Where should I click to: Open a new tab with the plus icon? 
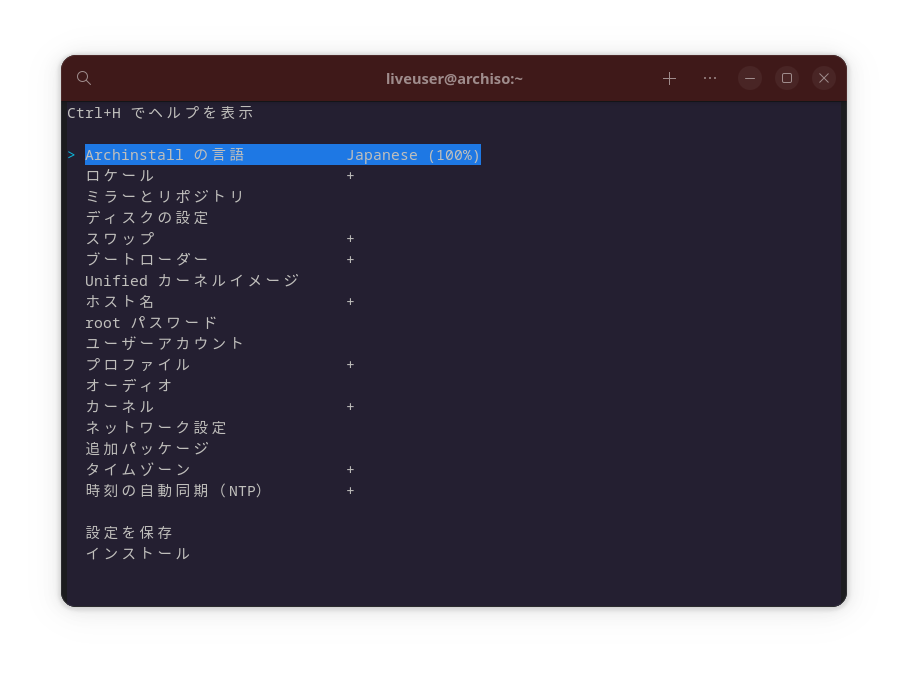click(x=669, y=78)
